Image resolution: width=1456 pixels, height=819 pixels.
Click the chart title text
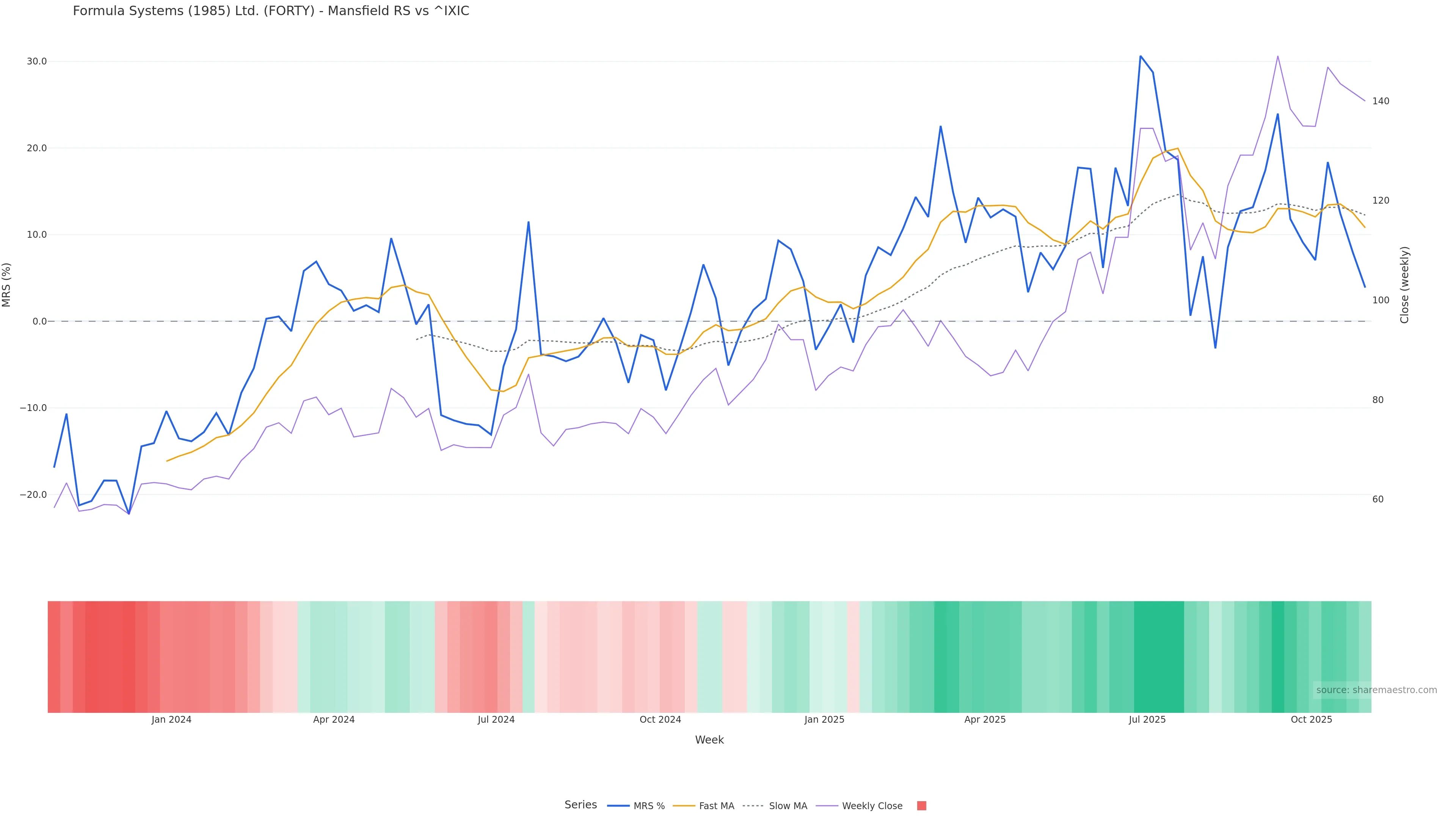(x=271, y=11)
